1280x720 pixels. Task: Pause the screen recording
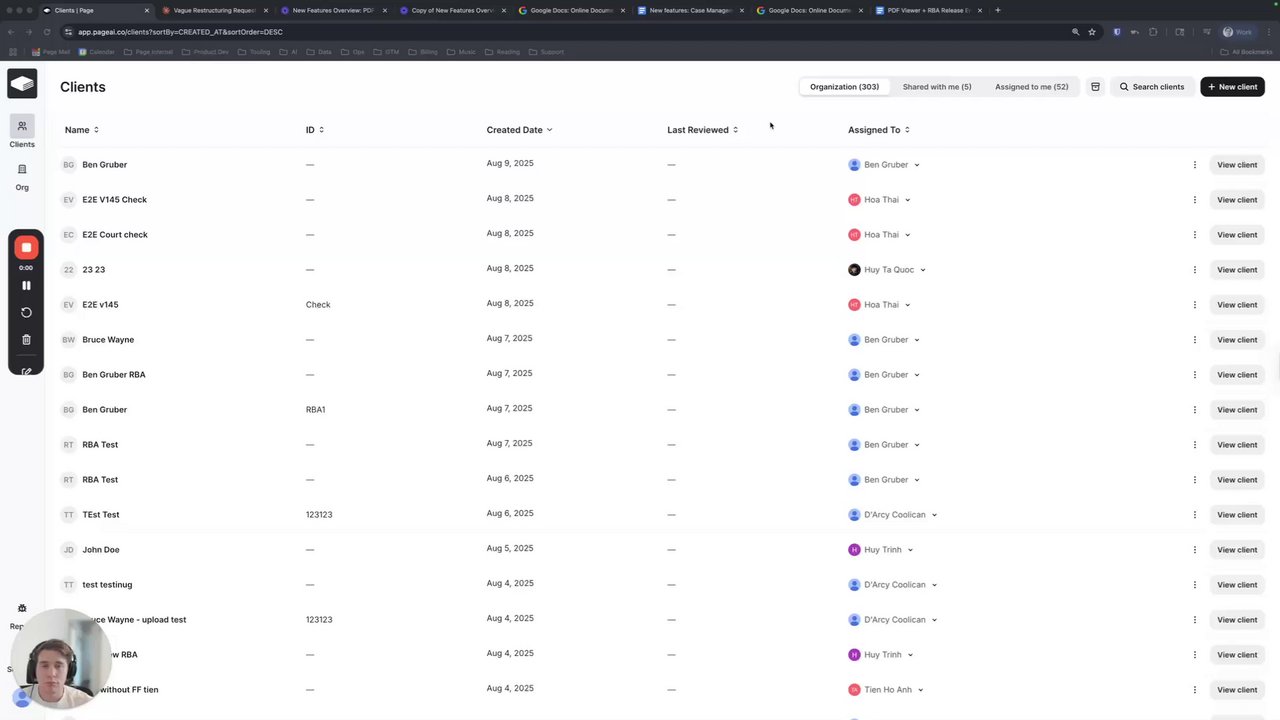tap(26, 285)
